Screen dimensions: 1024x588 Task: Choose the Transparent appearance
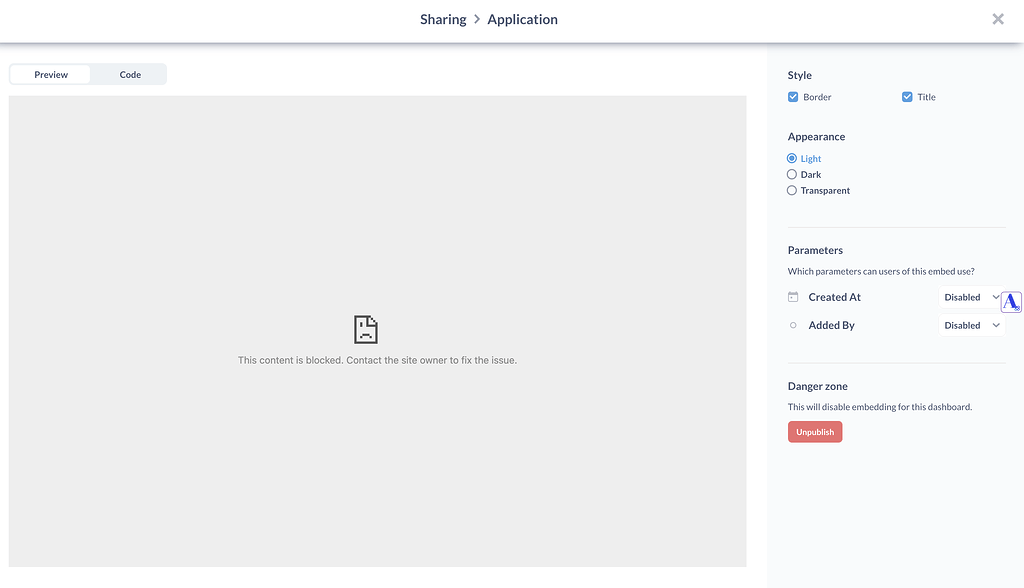click(x=791, y=190)
